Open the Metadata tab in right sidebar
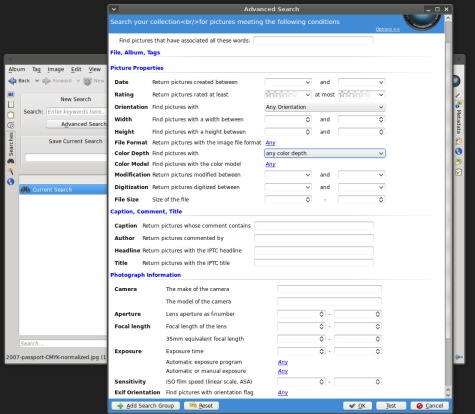This screenshot has height=414, width=475. click(x=459, y=118)
